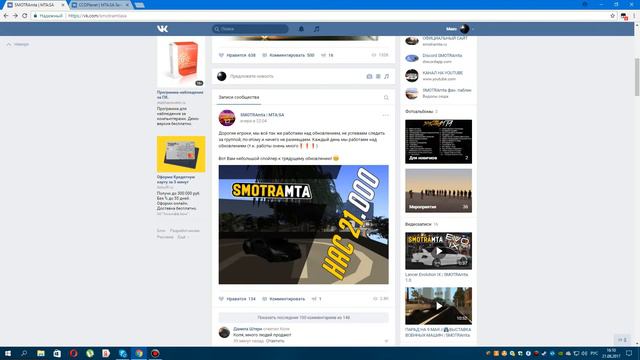Open the newcomers photo album thumbnail
This screenshot has width=640, height=360.
coord(438,142)
